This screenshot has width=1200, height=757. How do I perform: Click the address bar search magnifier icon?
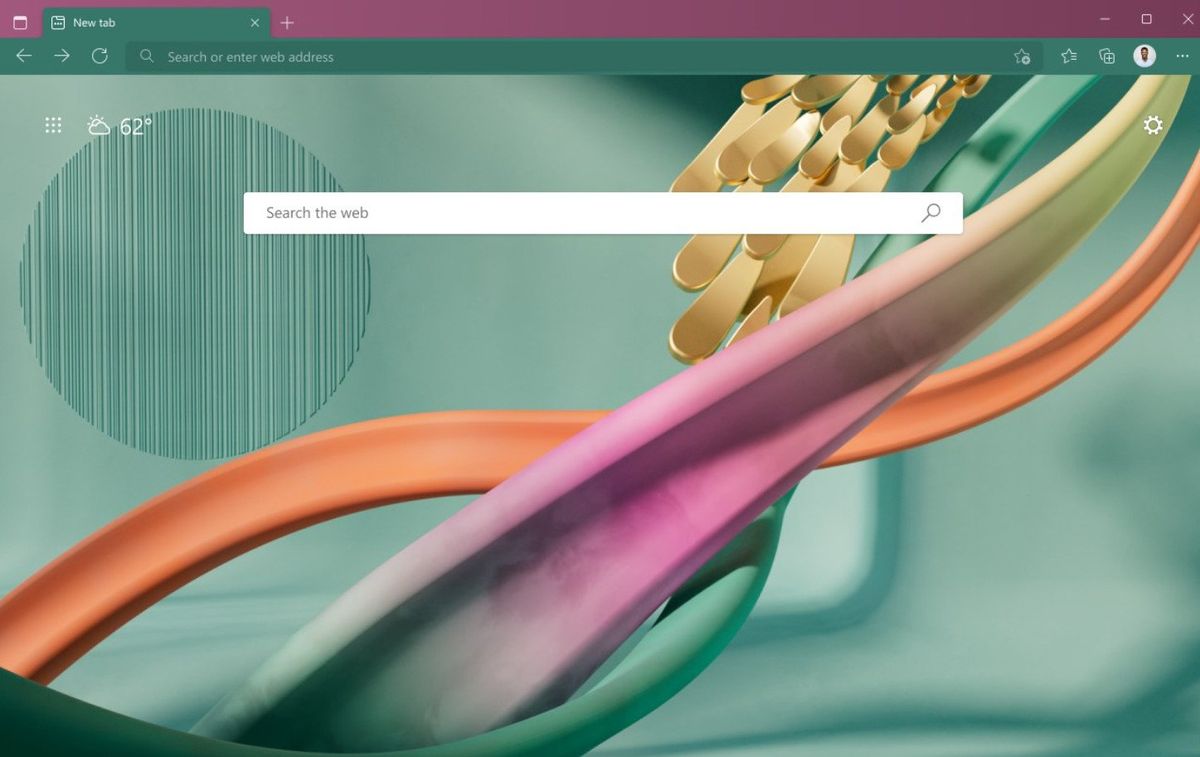pos(147,57)
